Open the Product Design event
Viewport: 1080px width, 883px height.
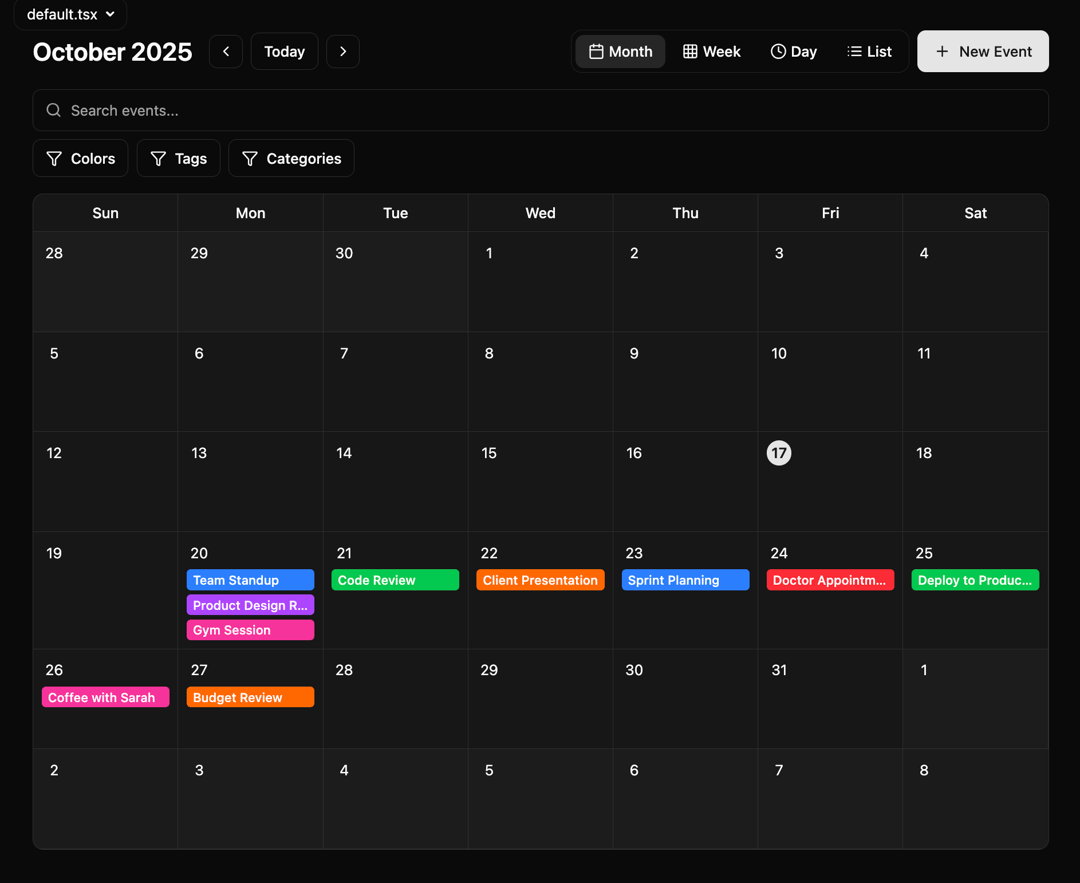251,605
